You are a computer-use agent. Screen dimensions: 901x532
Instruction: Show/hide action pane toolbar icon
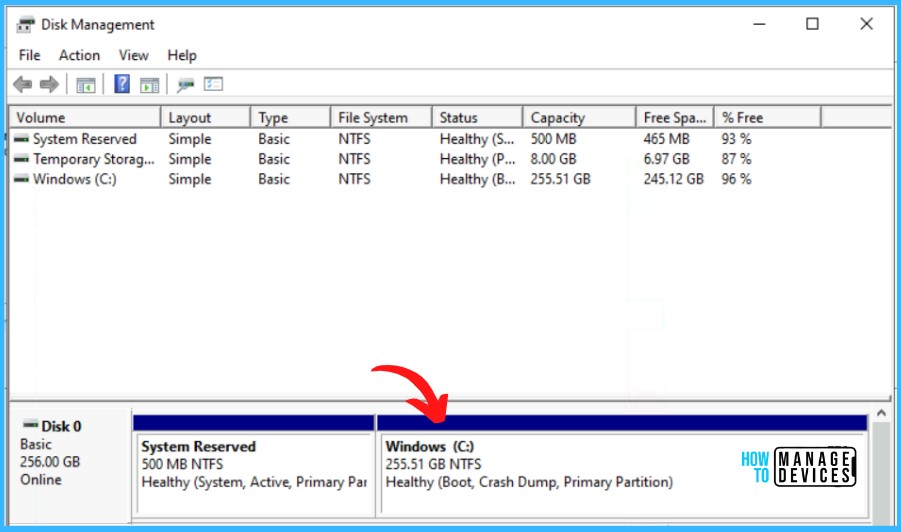[x=149, y=86]
